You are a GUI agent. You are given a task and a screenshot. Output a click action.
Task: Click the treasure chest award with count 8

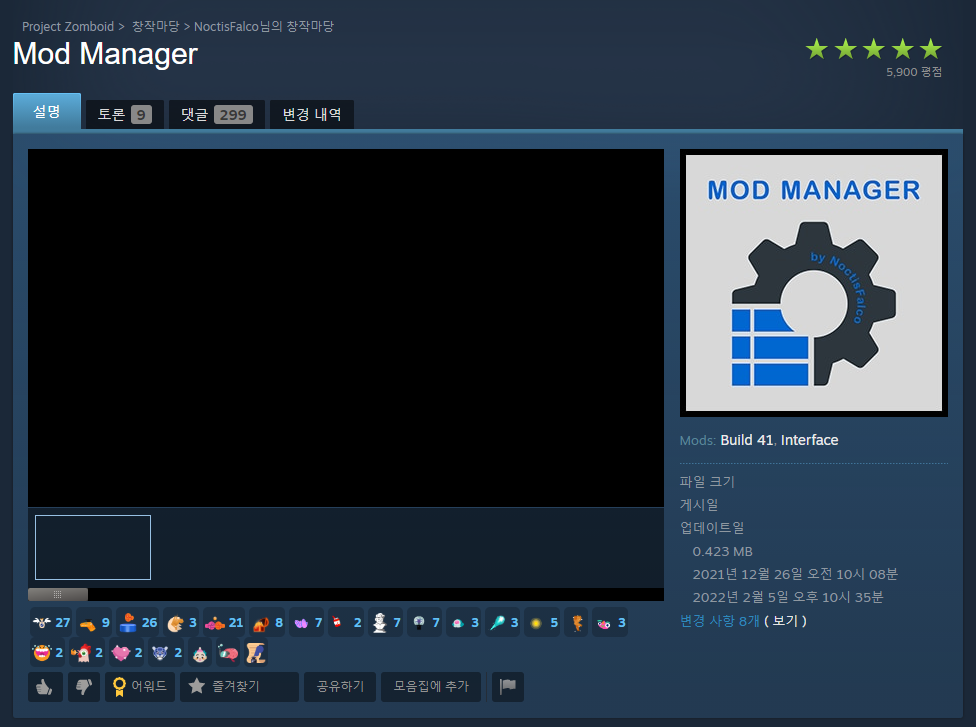coord(268,622)
